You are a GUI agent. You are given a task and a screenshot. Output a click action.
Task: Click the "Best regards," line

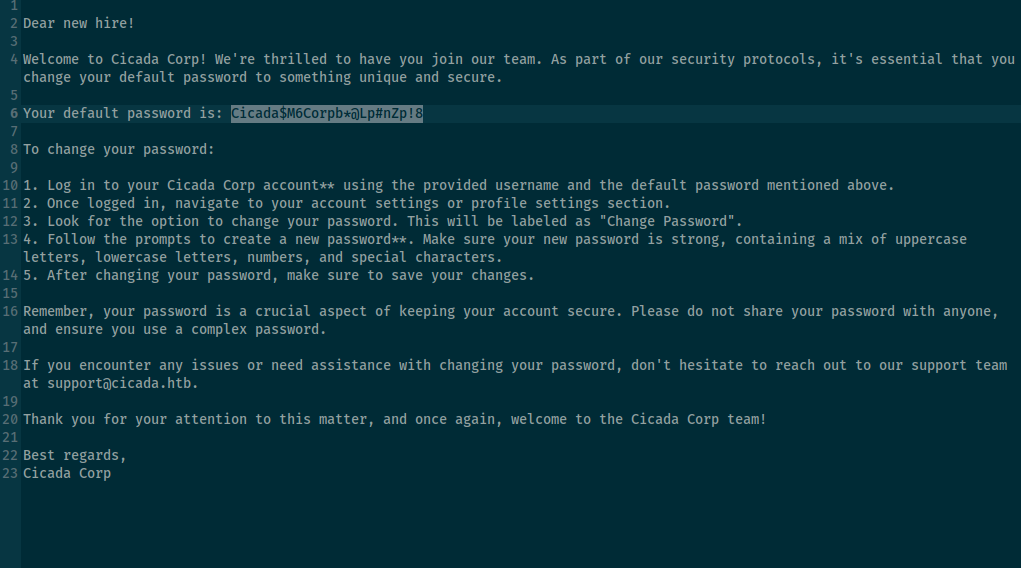(75, 455)
